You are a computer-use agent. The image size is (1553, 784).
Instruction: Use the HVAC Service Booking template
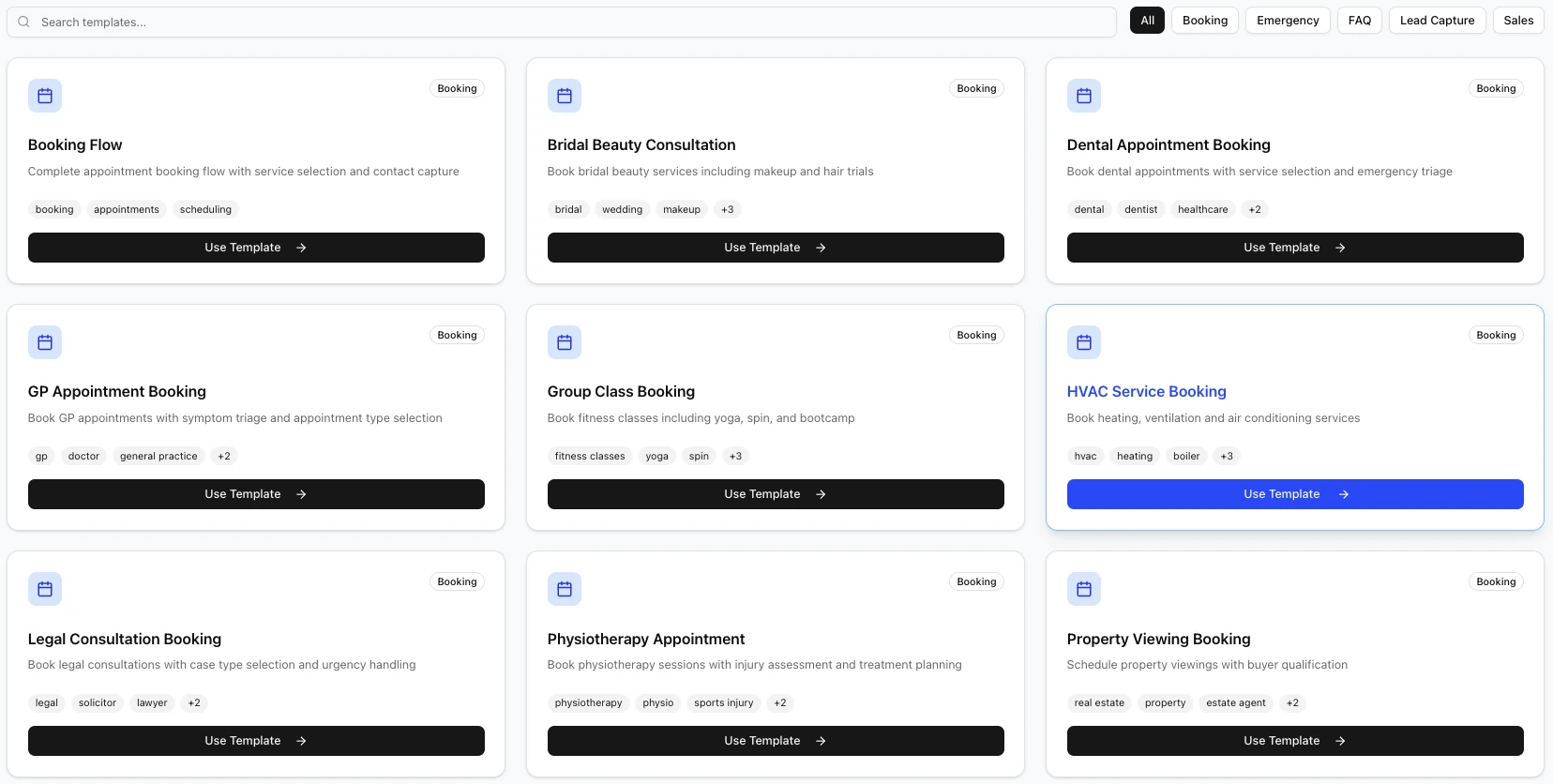(1294, 494)
